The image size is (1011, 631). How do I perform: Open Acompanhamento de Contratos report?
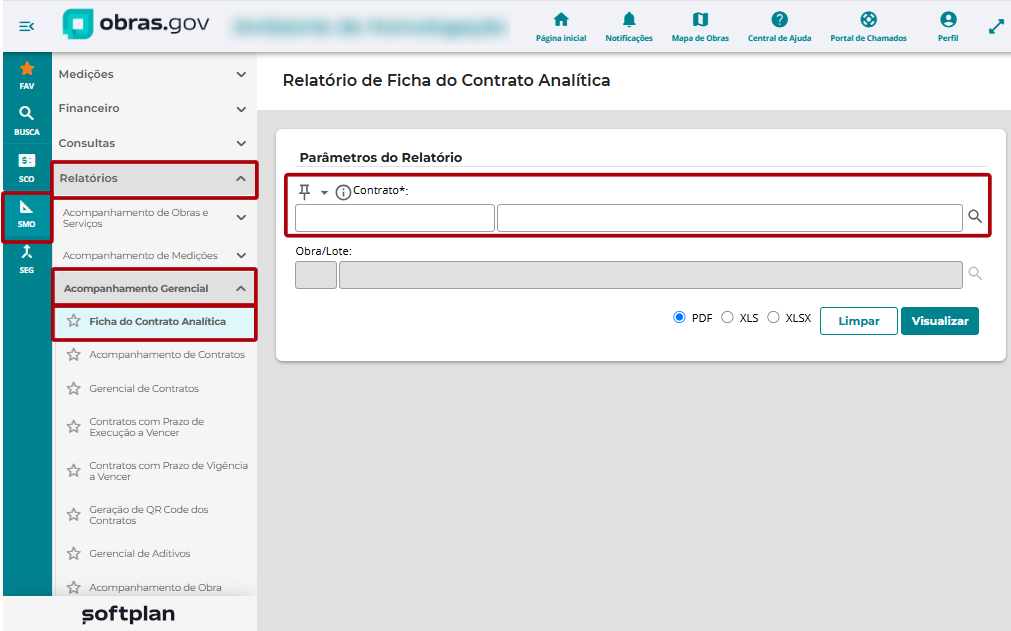coord(167,354)
